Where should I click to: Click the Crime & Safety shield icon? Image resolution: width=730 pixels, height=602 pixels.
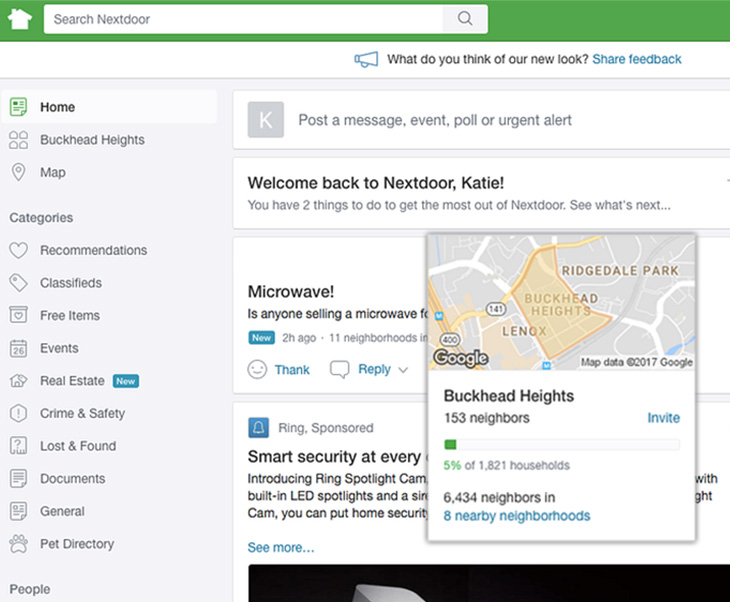point(18,413)
